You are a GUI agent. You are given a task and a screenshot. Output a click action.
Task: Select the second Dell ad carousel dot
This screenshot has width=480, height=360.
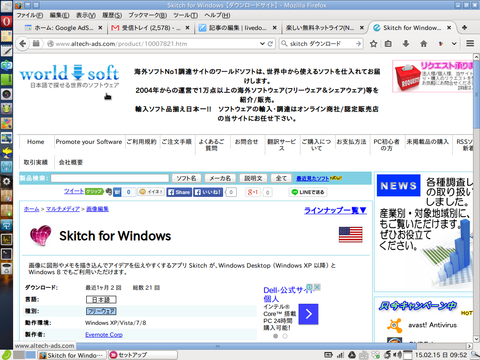click(x=285, y=336)
